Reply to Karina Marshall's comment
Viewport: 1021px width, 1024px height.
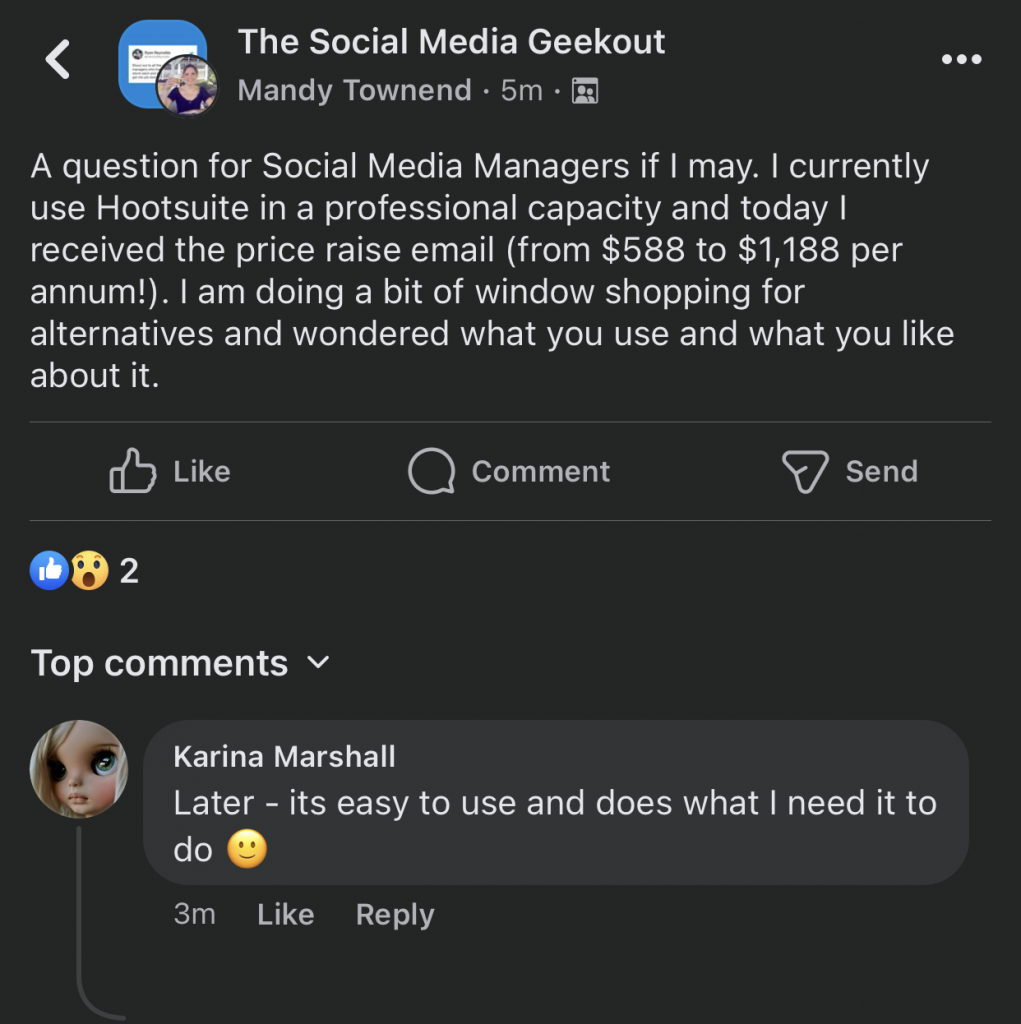pos(394,914)
